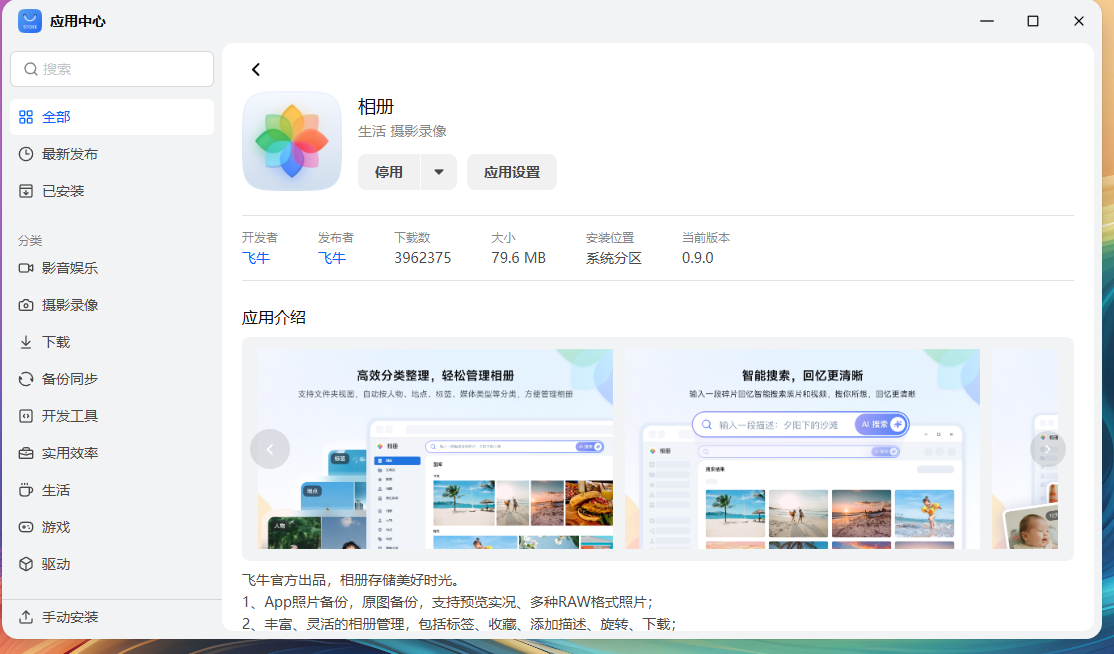
Task: Open 应用设置 for the 相册 app
Action: [x=511, y=171]
